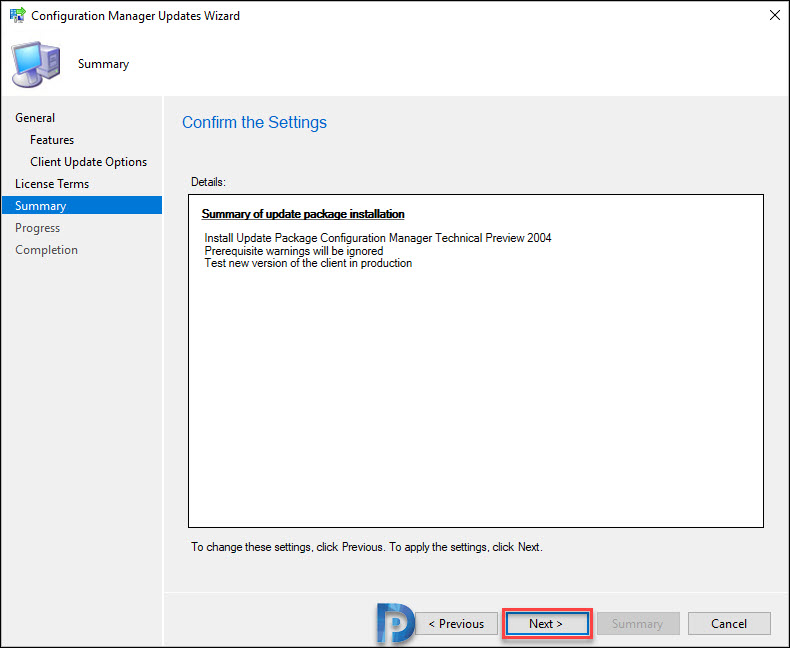Click the disabled Summary button

point(638,624)
